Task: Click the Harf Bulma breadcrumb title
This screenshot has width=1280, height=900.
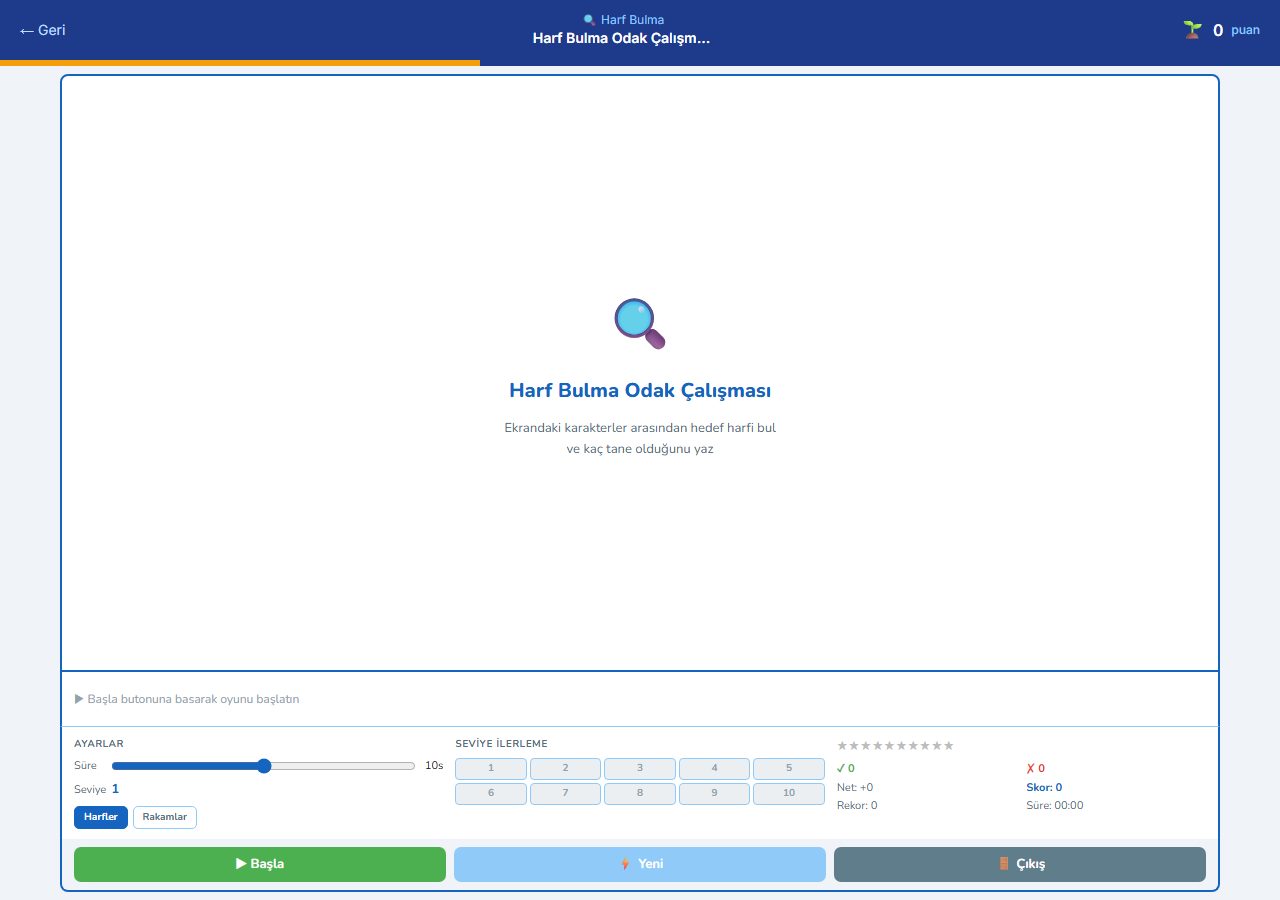Action: (x=632, y=20)
